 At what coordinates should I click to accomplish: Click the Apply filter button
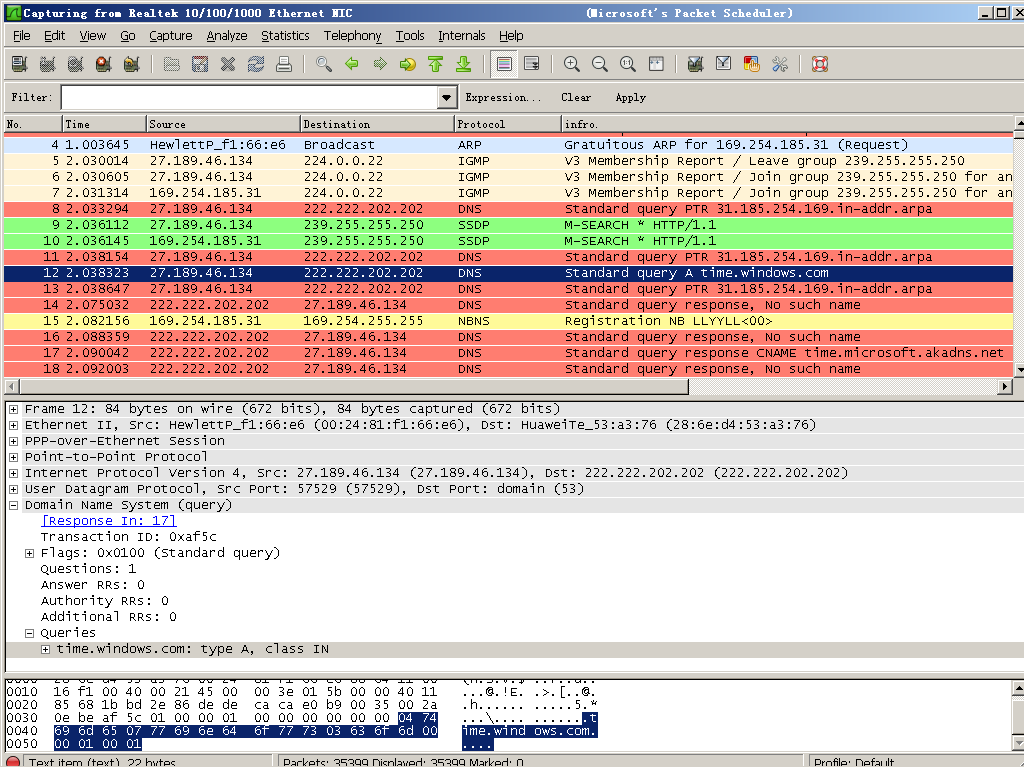coord(630,97)
